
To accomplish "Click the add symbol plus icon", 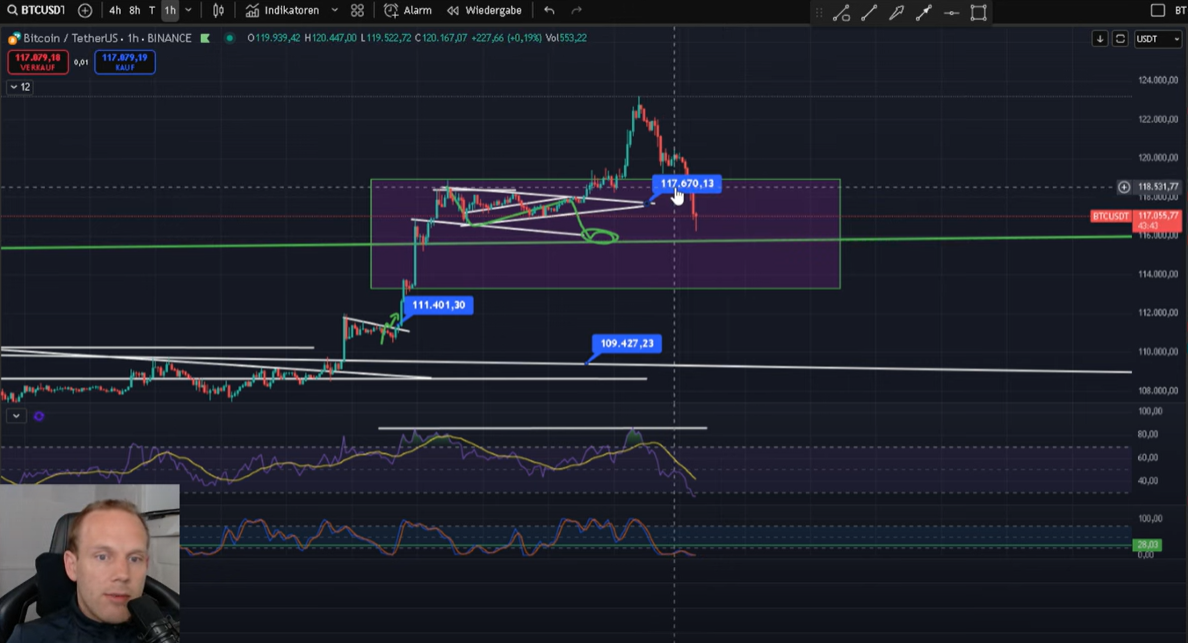I will (85, 11).
